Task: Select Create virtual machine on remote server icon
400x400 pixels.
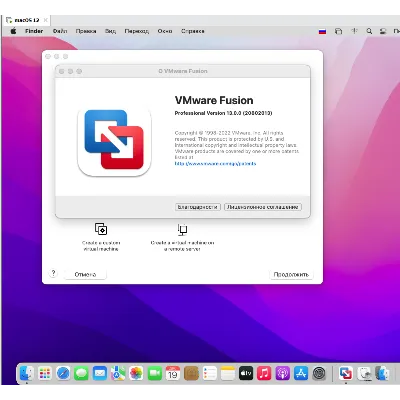Action: click(182, 229)
